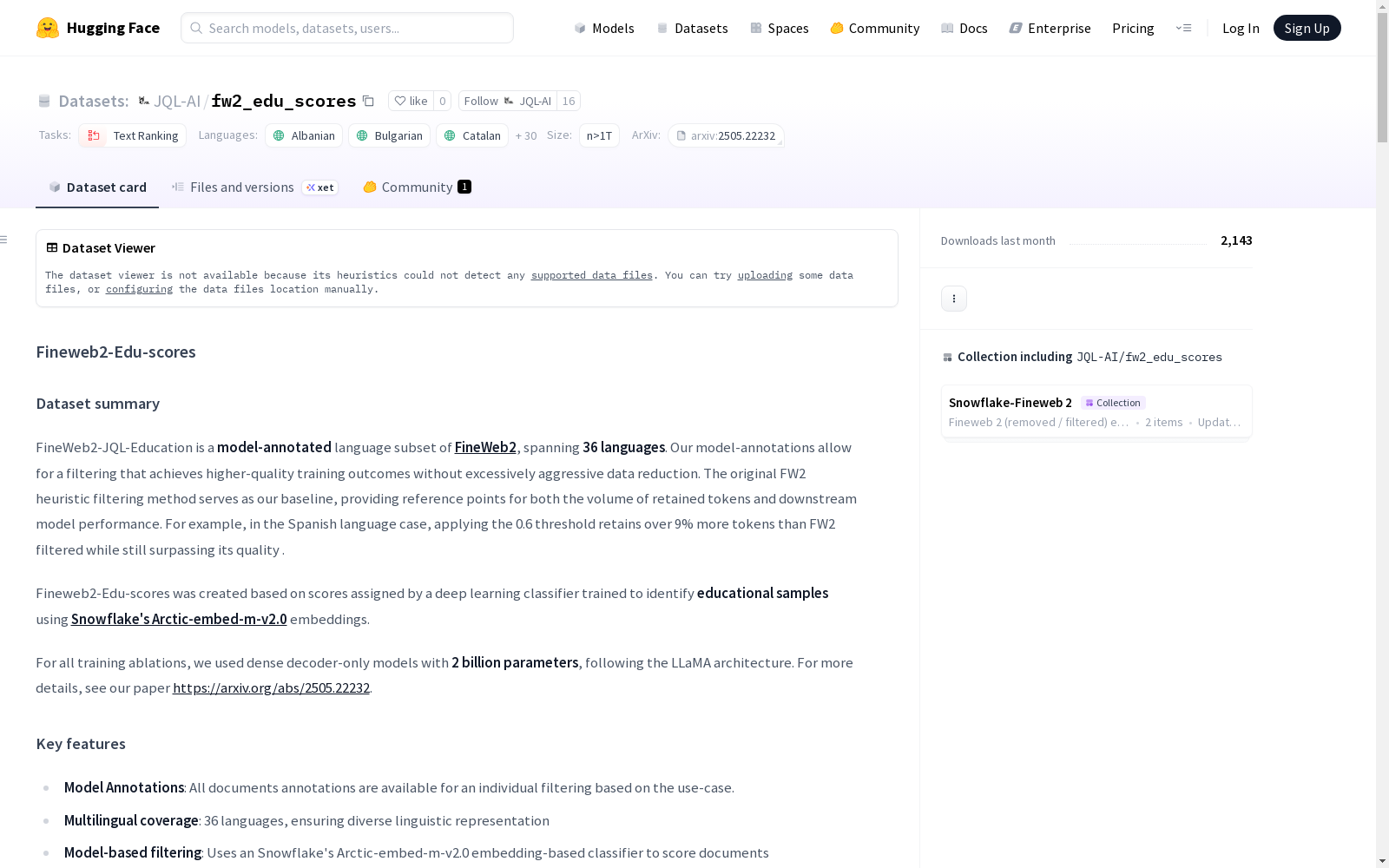Click the Dataset Viewer table icon
The image size is (1389, 868).
[x=52, y=247]
